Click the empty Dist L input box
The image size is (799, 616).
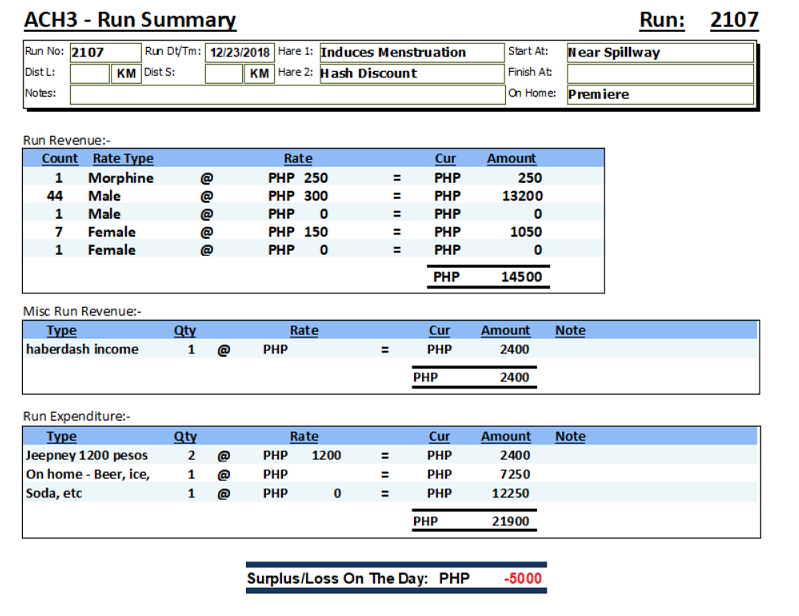click(89, 74)
